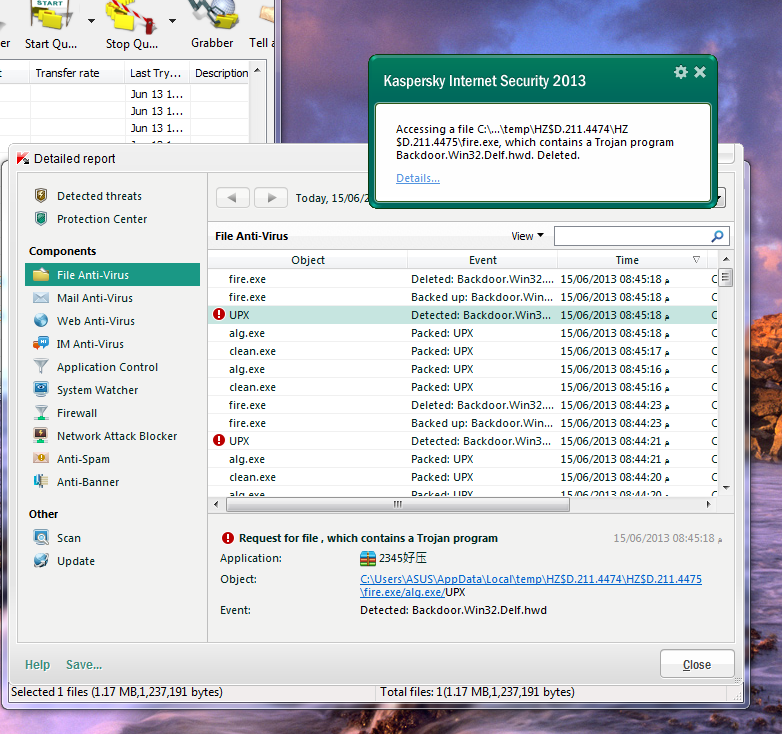
Task: Open the Stop Queue dropdown arrow
Action: tap(172, 21)
